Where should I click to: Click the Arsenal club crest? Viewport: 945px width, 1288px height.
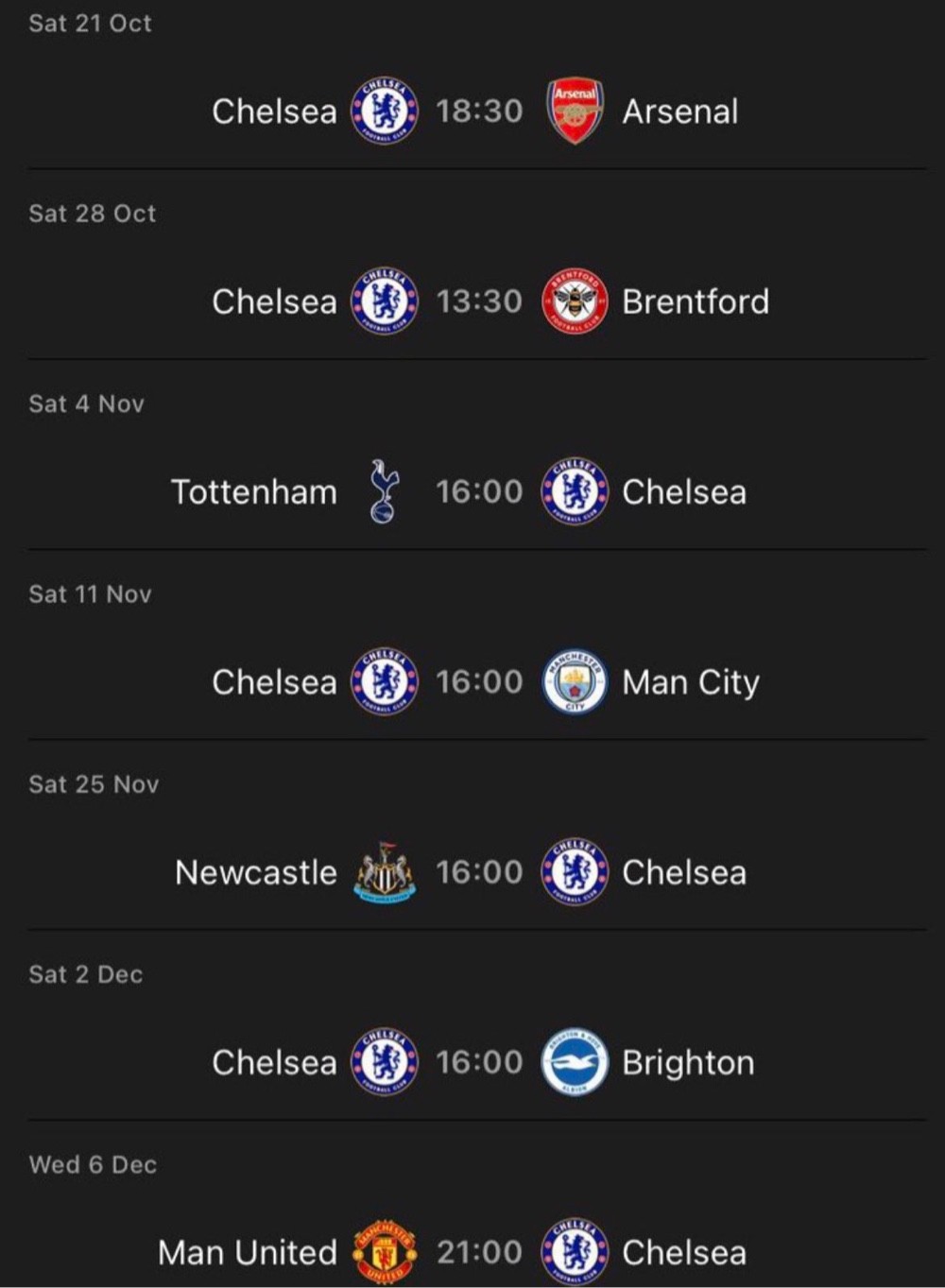tap(575, 112)
